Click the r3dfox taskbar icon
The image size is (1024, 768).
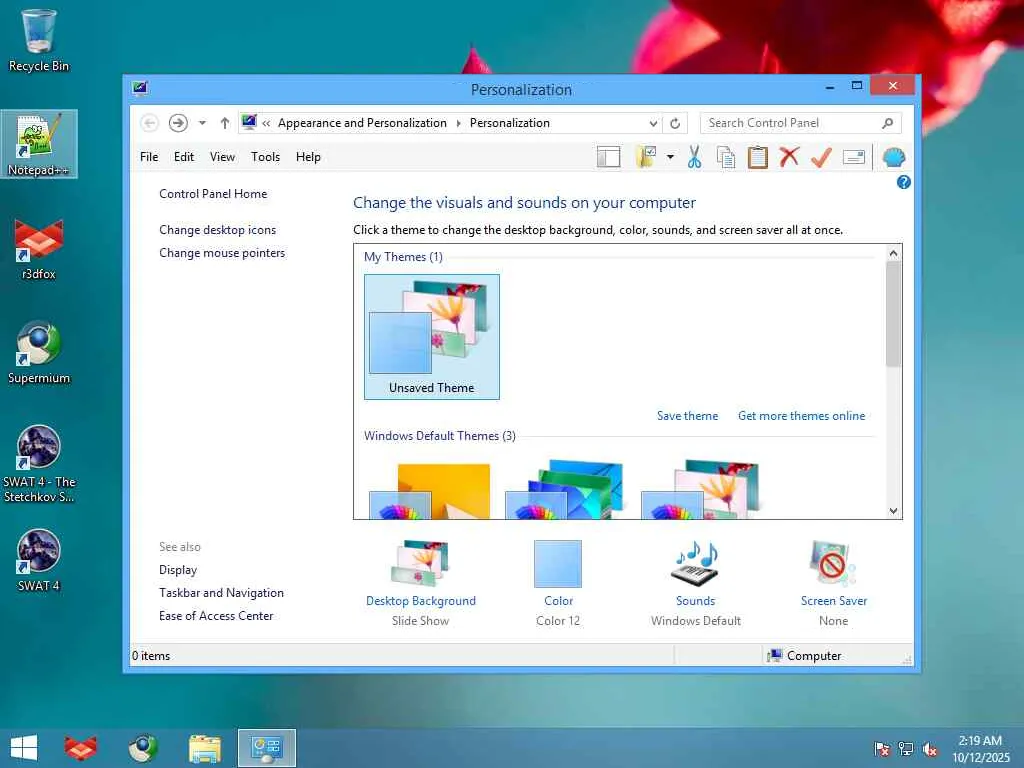pos(80,748)
